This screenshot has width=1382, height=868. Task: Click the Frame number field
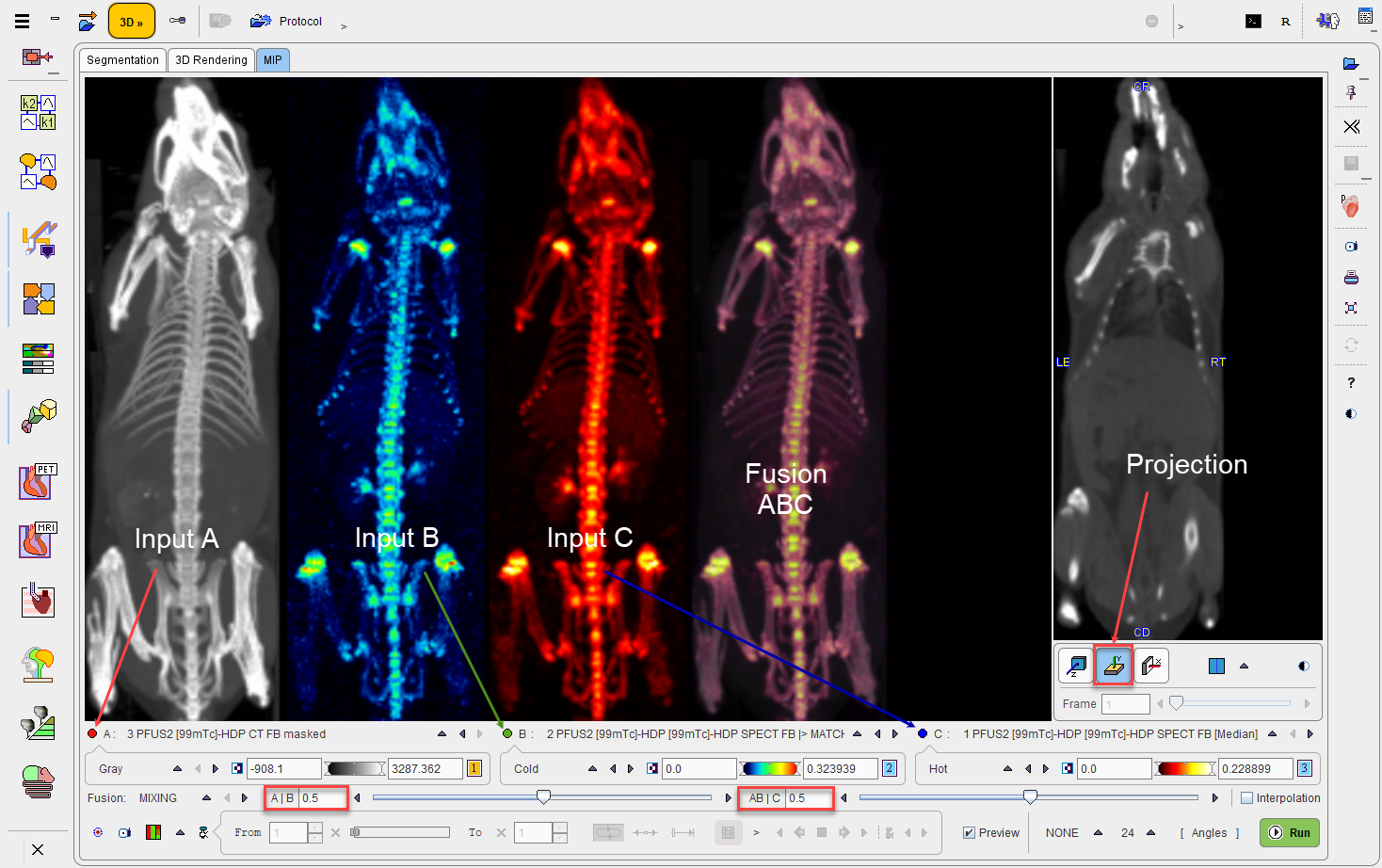click(x=1126, y=703)
